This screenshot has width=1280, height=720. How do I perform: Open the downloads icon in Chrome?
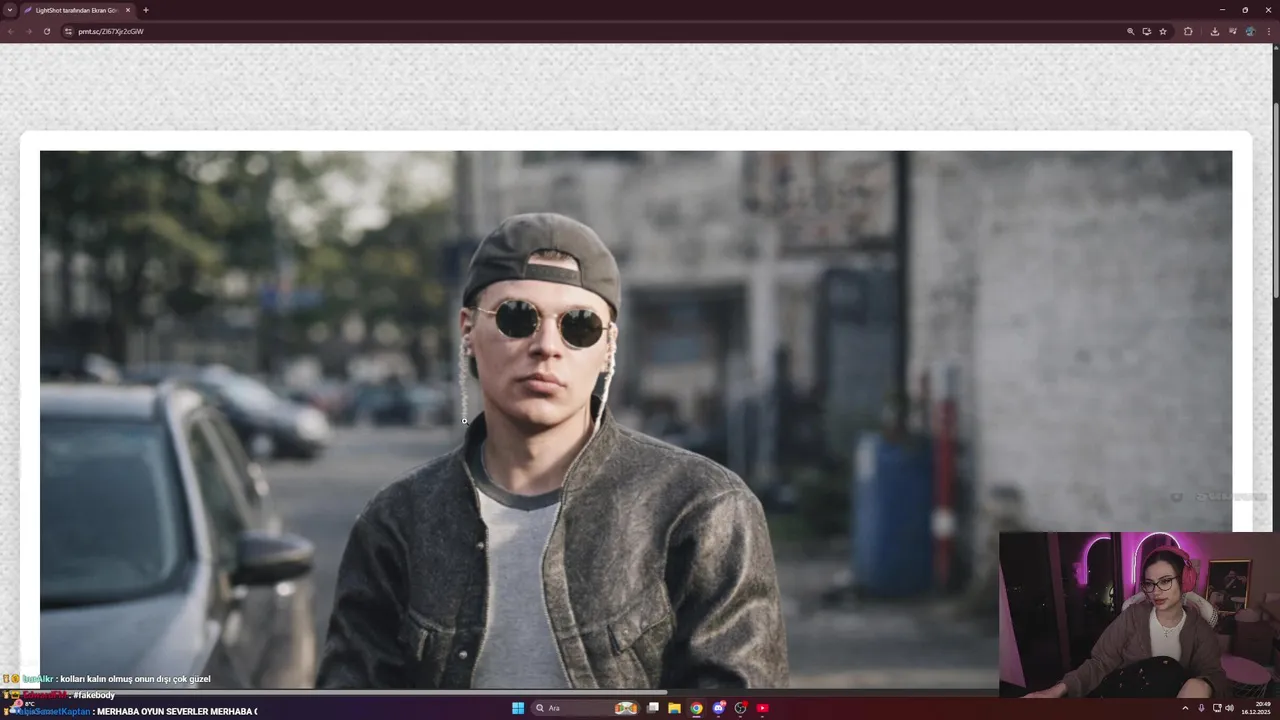[x=1214, y=31]
